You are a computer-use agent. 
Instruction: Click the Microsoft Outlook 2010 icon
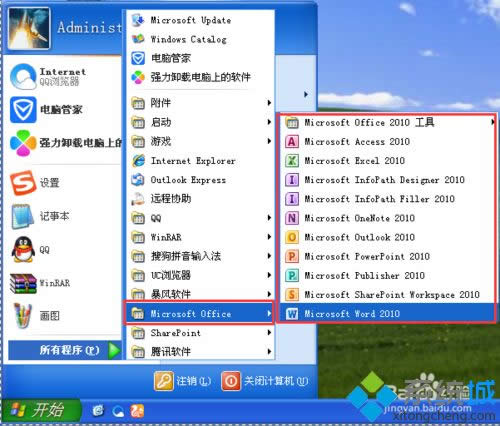click(292, 237)
